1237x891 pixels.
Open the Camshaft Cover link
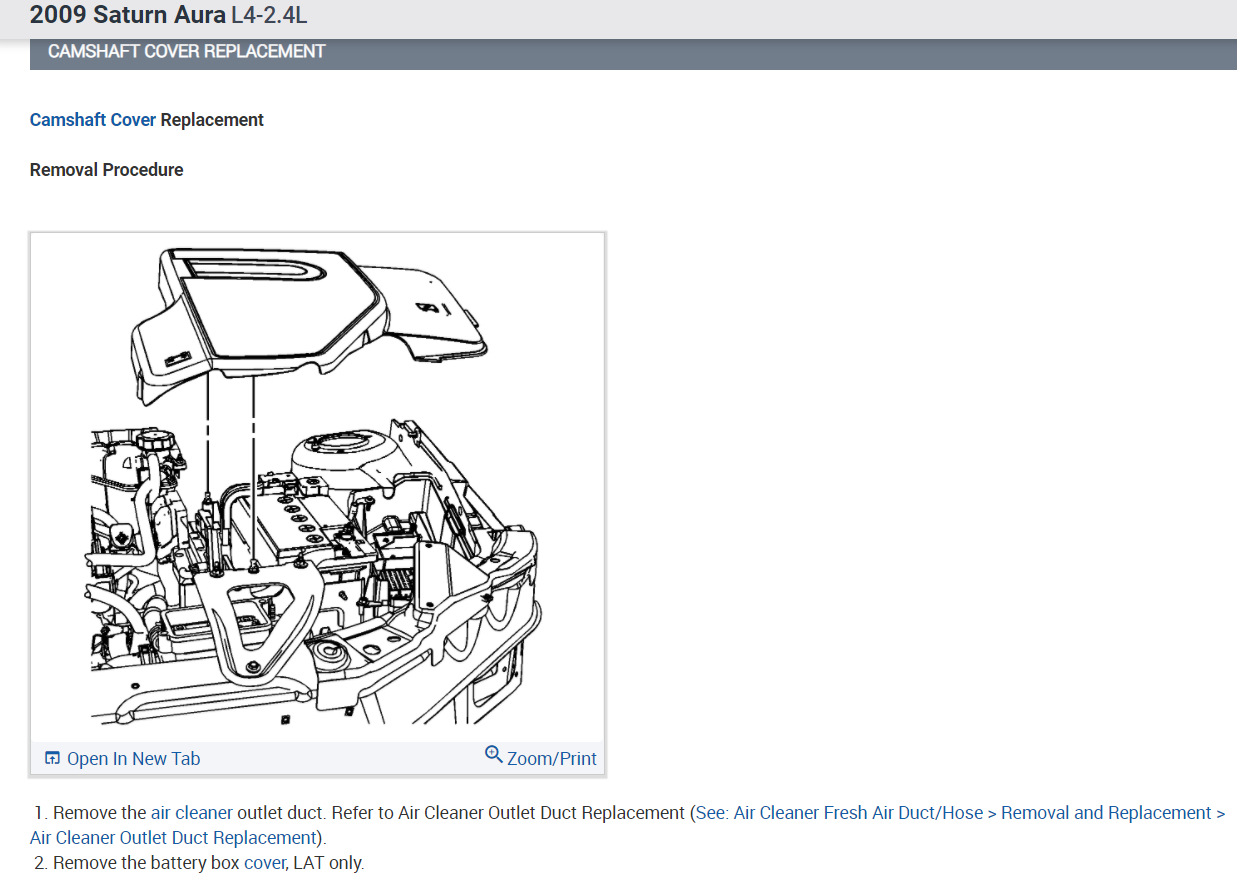93,120
